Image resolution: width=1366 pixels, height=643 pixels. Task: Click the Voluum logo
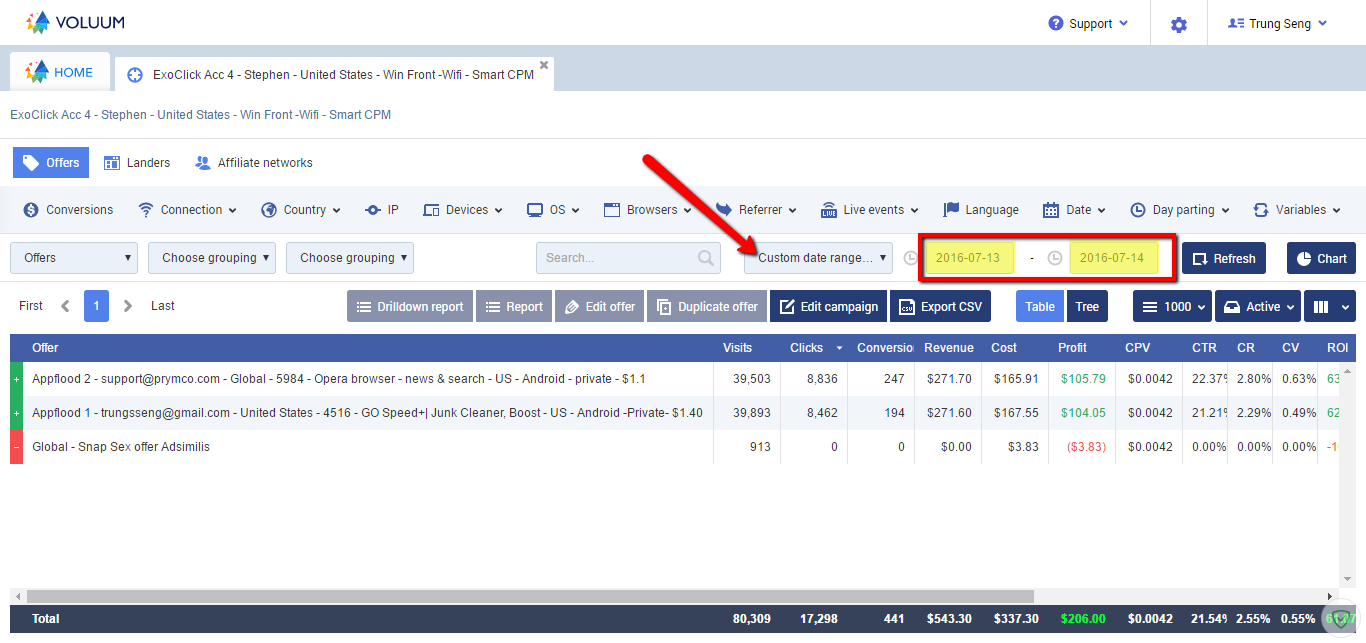(x=75, y=22)
